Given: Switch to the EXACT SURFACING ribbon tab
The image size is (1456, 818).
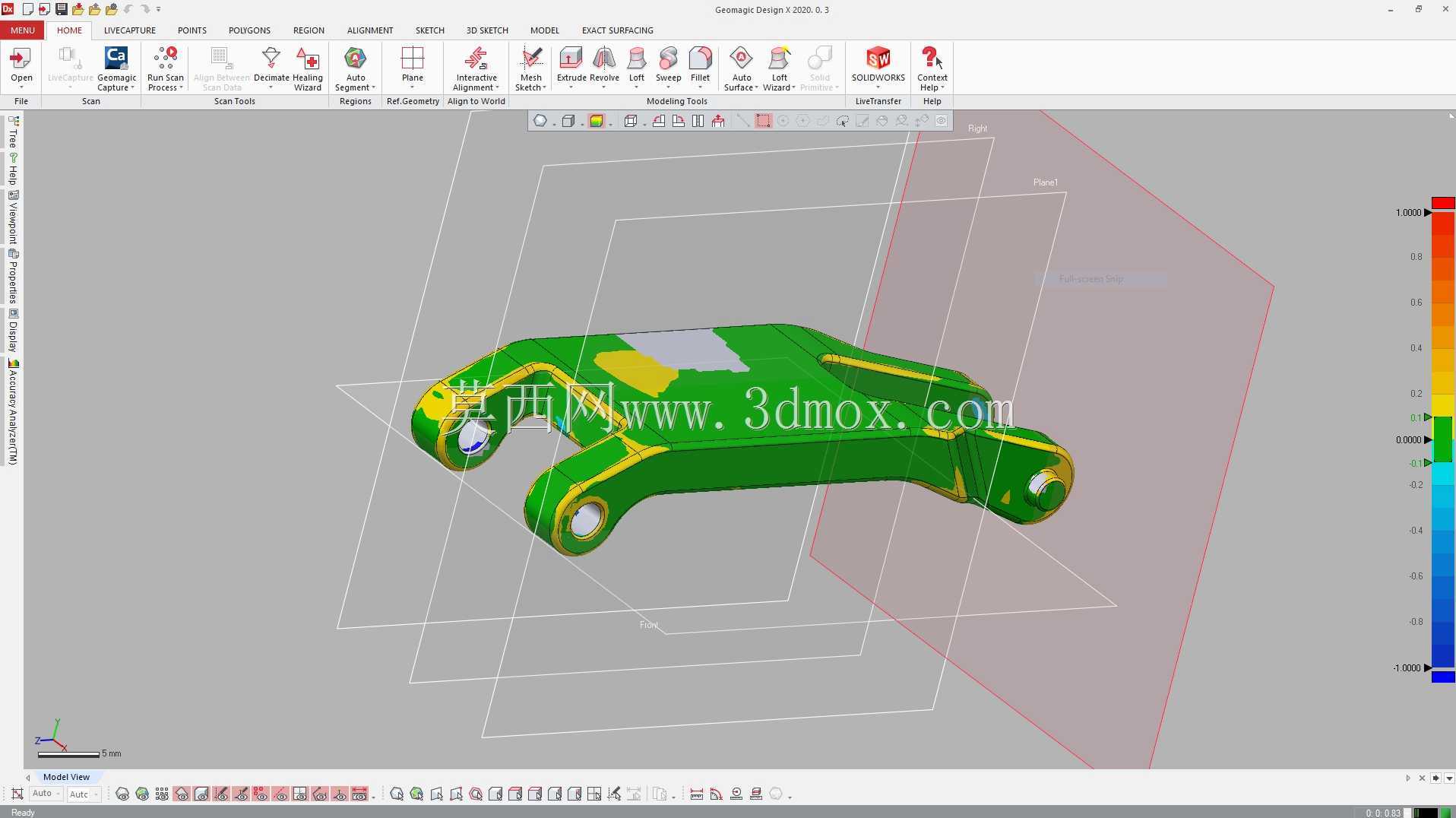Looking at the screenshot, I should [618, 30].
